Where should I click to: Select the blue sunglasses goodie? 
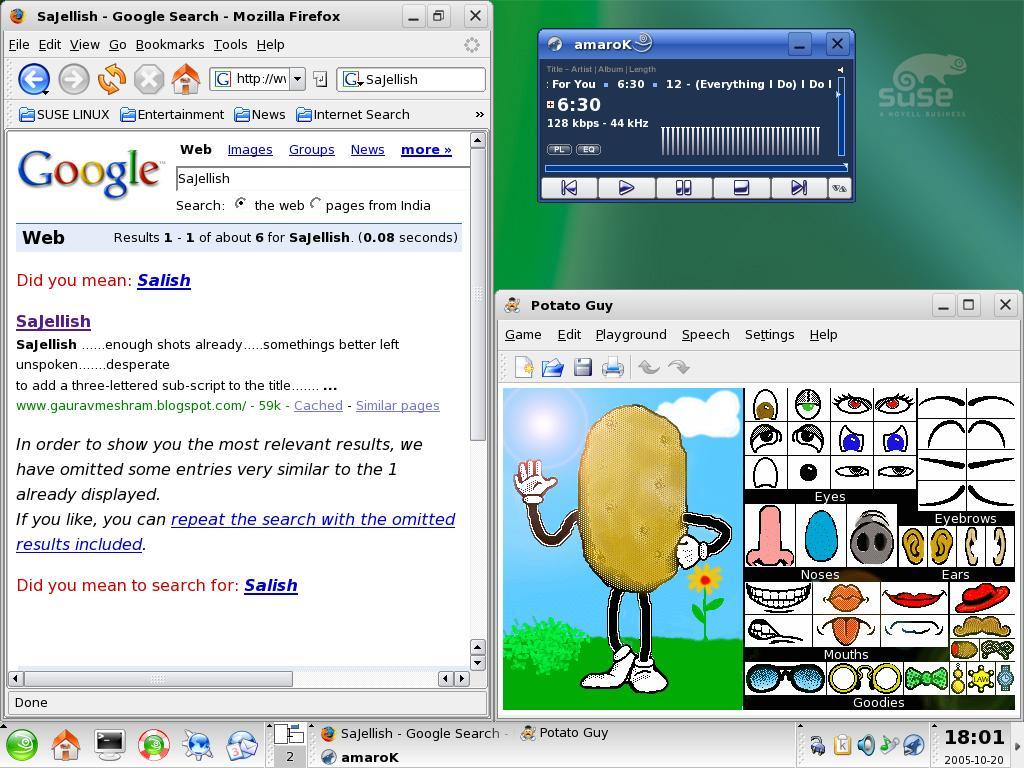pyautogui.click(x=784, y=679)
